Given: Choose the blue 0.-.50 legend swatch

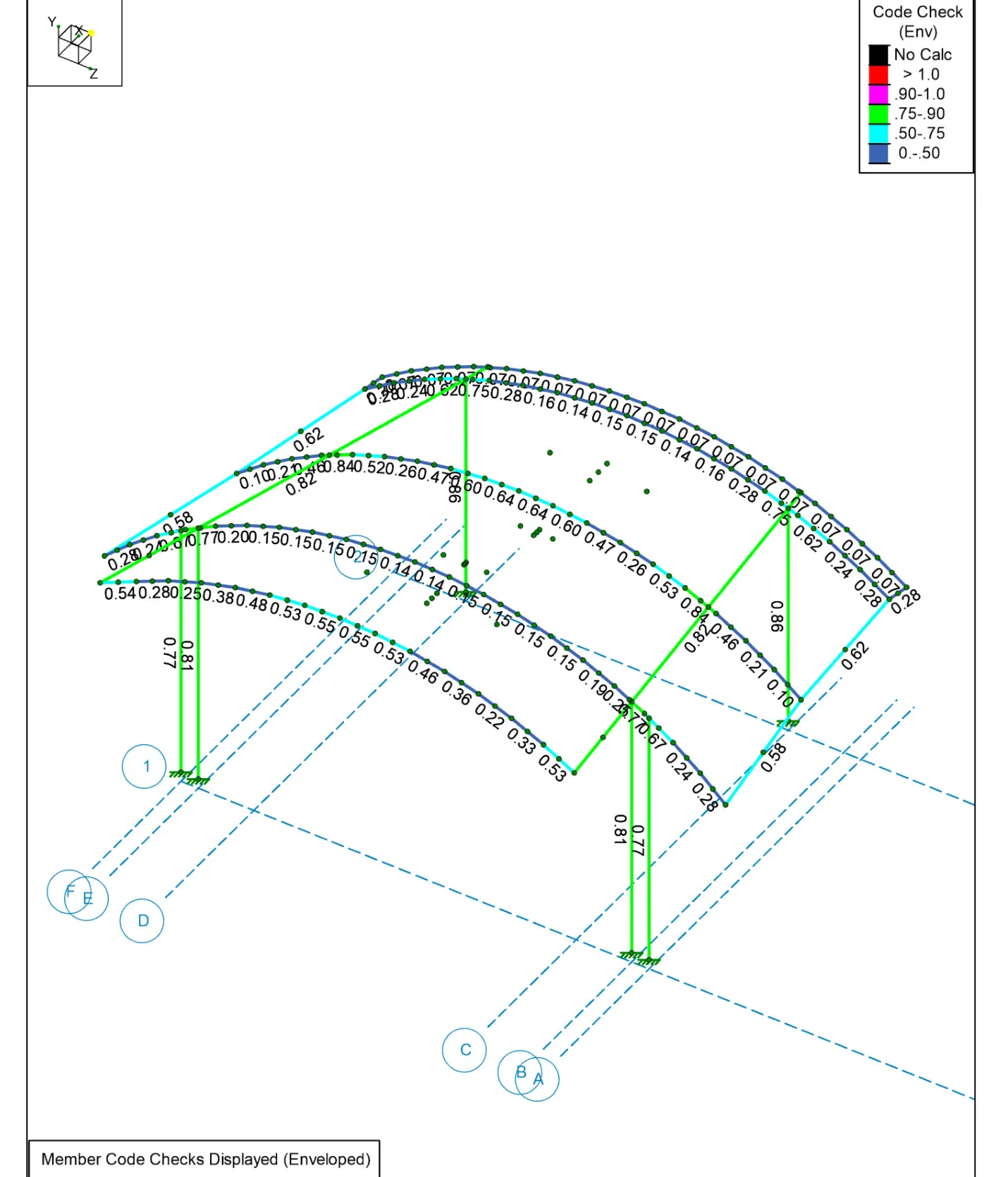Looking at the screenshot, I should (878, 154).
